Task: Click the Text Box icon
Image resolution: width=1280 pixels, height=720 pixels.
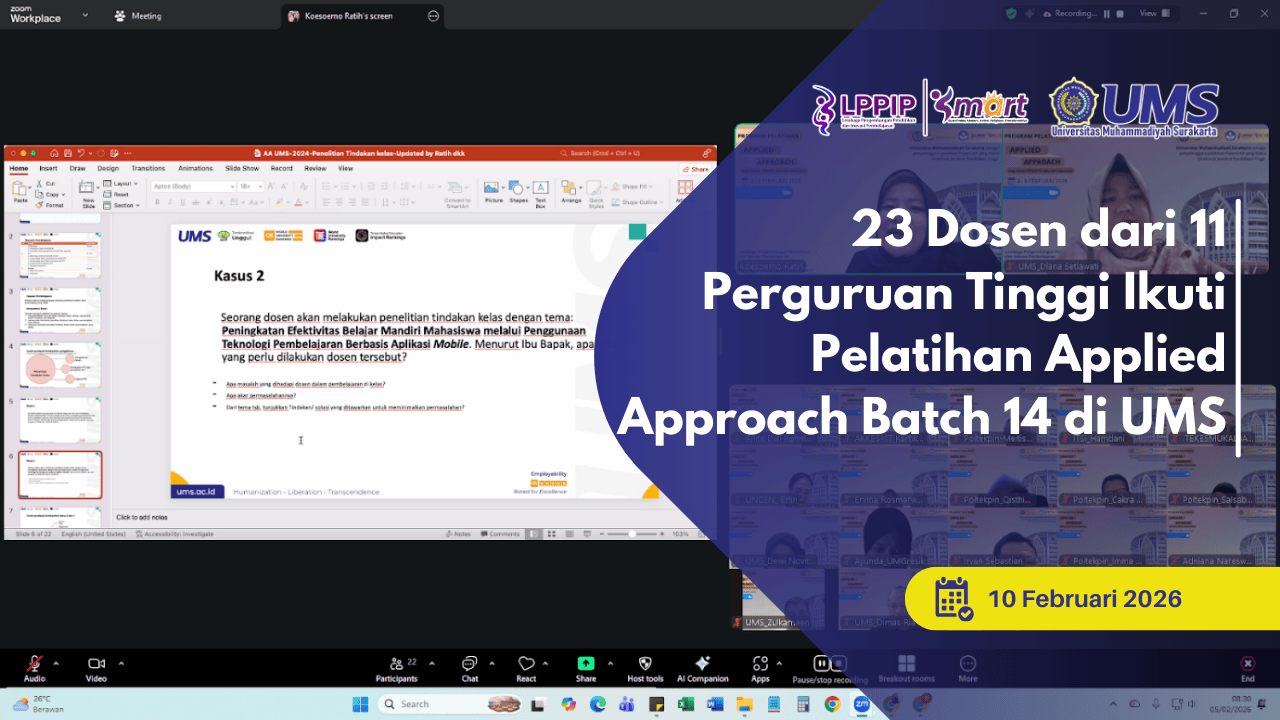Action: 540,192
